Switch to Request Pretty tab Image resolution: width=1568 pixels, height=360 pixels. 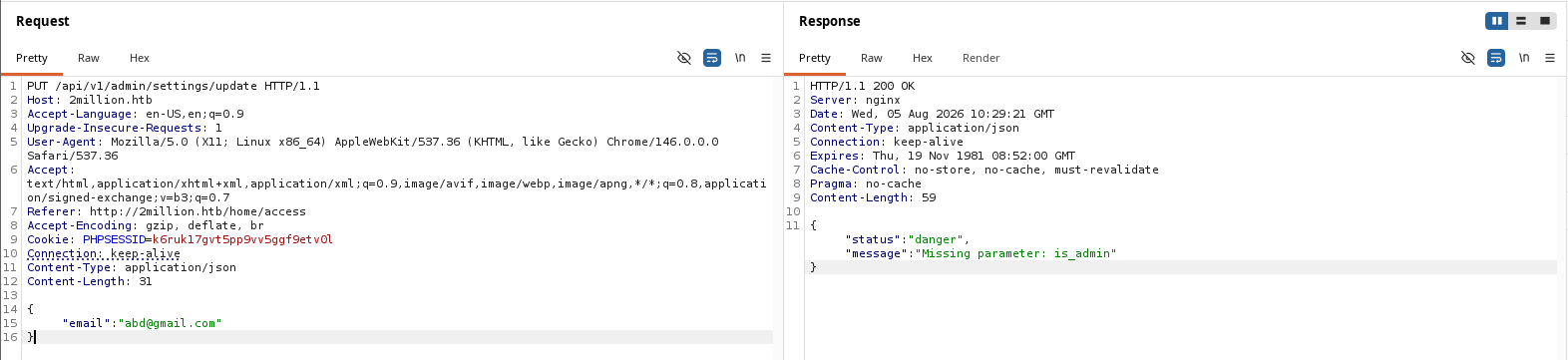32,58
